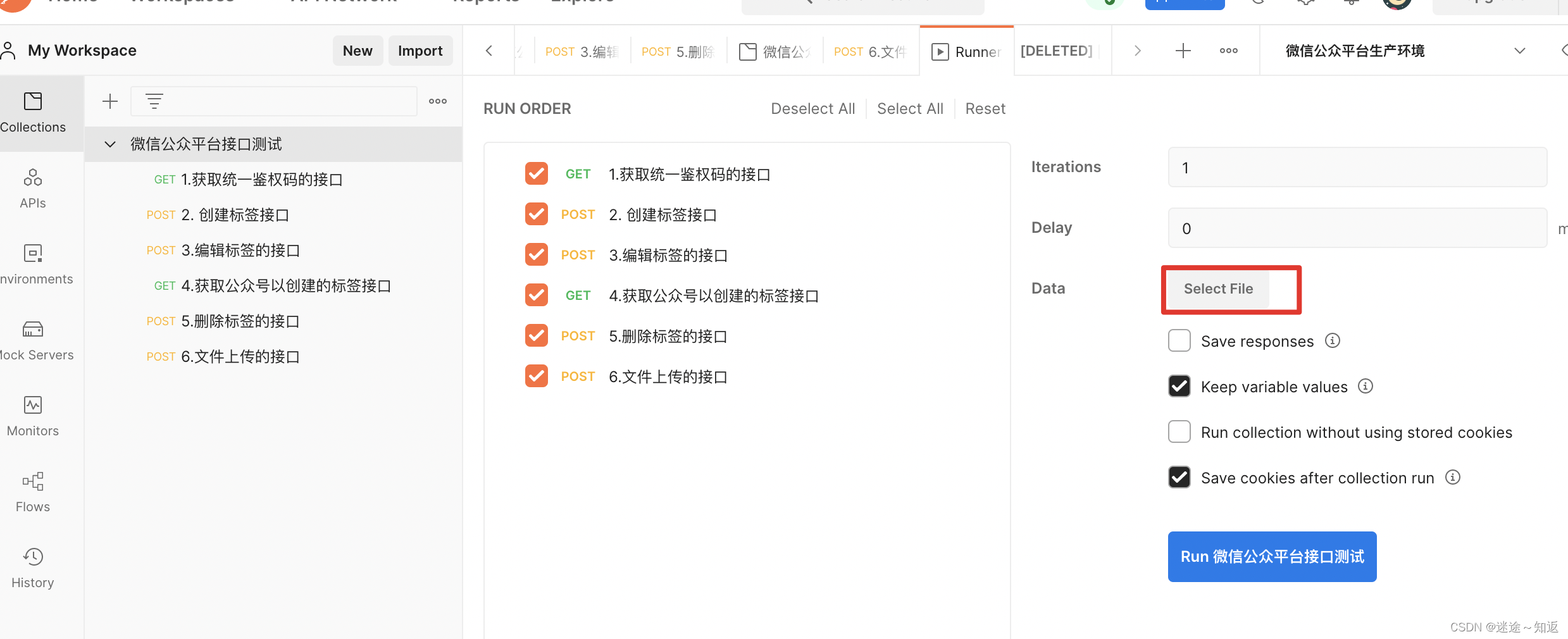The width and height of the screenshot is (1568, 639).
Task: Uncheck request 2. 创建标签接口 in run order
Action: point(537,214)
